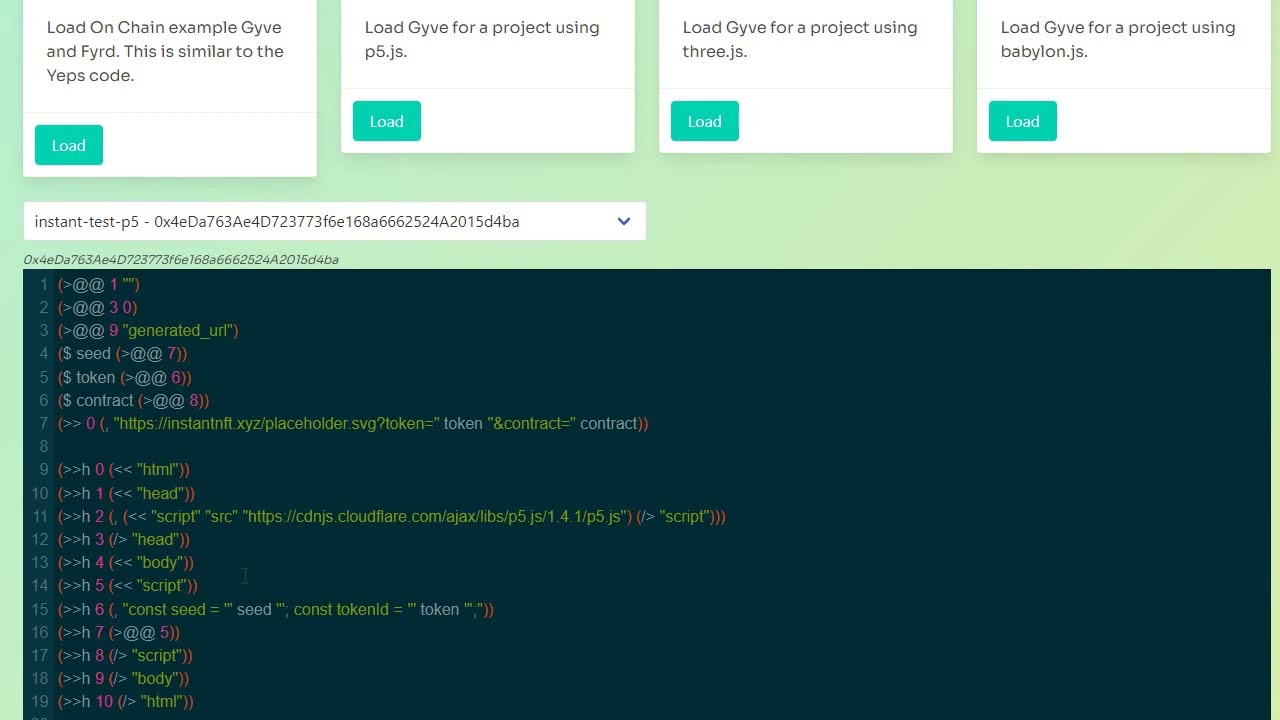Screen dimensions: 1280x720
Task: Click the '(/> "html")' closing code line
Action: tap(126, 701)
